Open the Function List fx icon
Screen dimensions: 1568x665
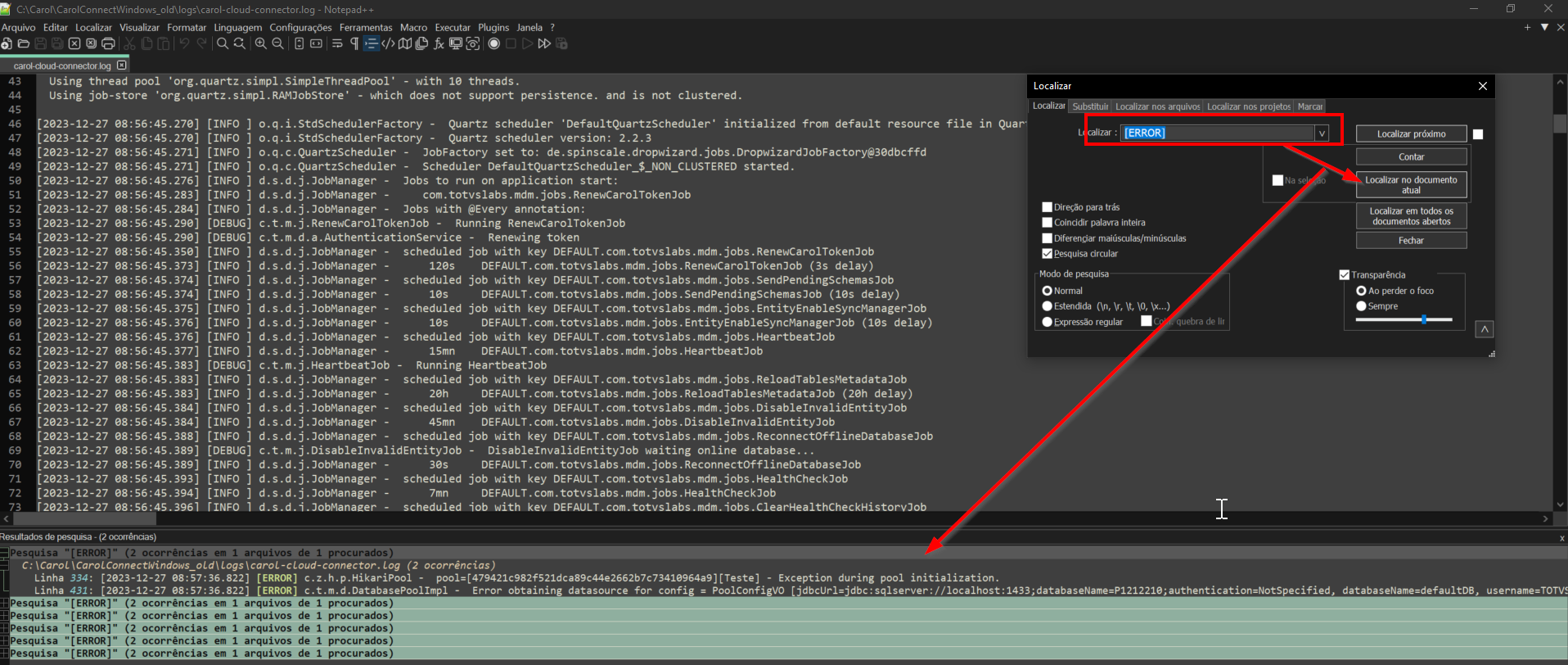439,43
